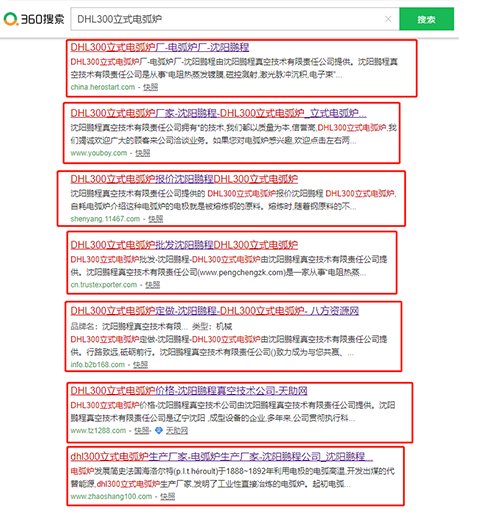Click 快照 link next to cn.trustexporter.com

(153, 285)
